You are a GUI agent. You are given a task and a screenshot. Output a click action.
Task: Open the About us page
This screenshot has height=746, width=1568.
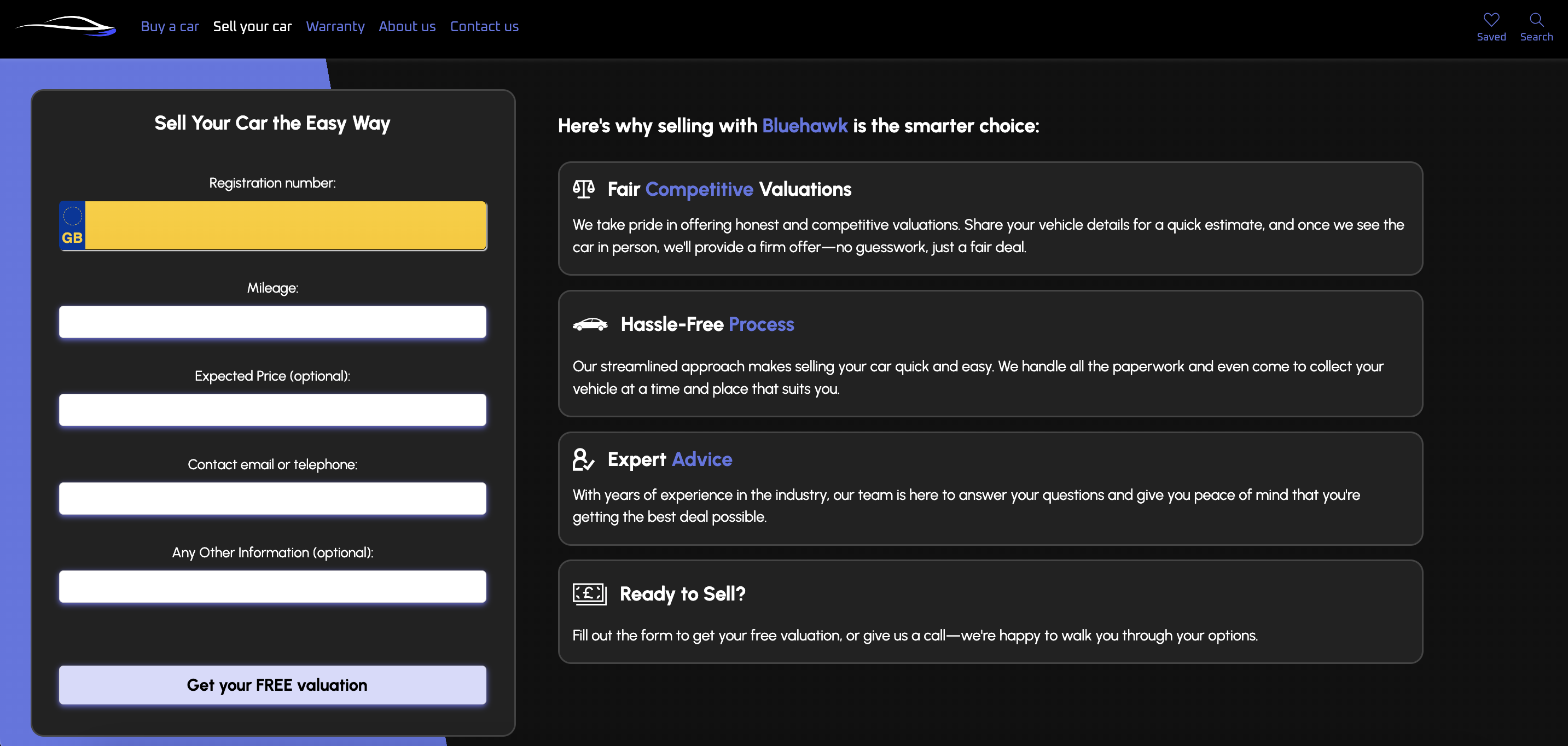pyautogui.click(x=406, y=27)
